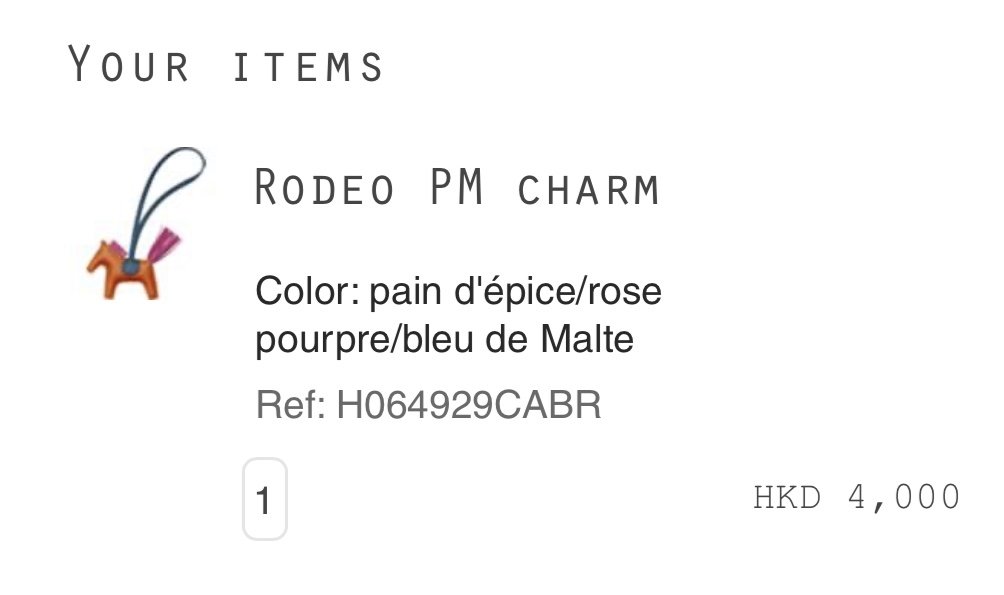1004x595 pixels.
Task: Click the word charm in product title
Action: (x=588, y=190)
